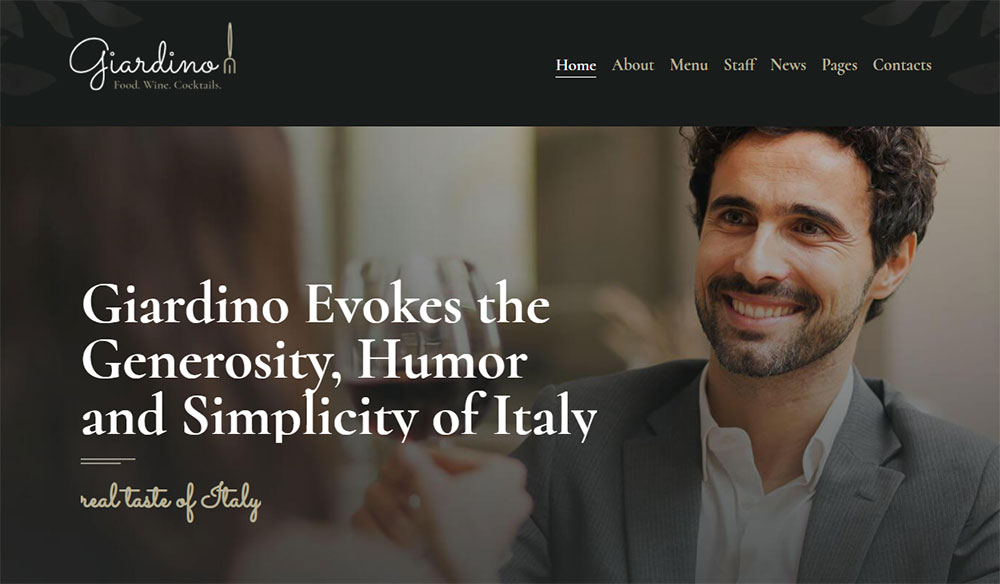Click the 'Giardino Evokes the Generosity' headline
Image resolution: width=1000 pixels, height=584 pixels.
coord(339,360)
